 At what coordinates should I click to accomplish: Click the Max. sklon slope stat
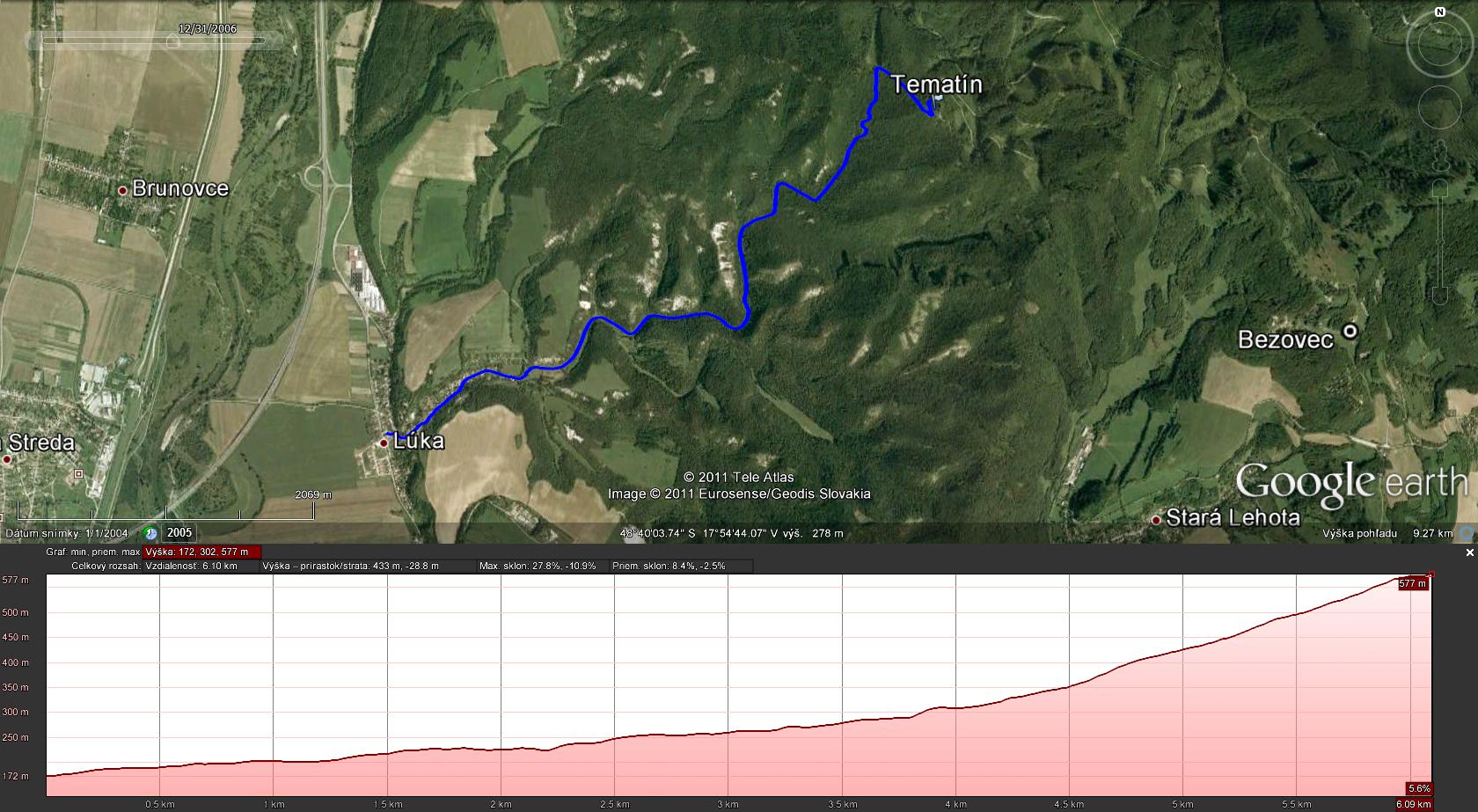[538, 566]
